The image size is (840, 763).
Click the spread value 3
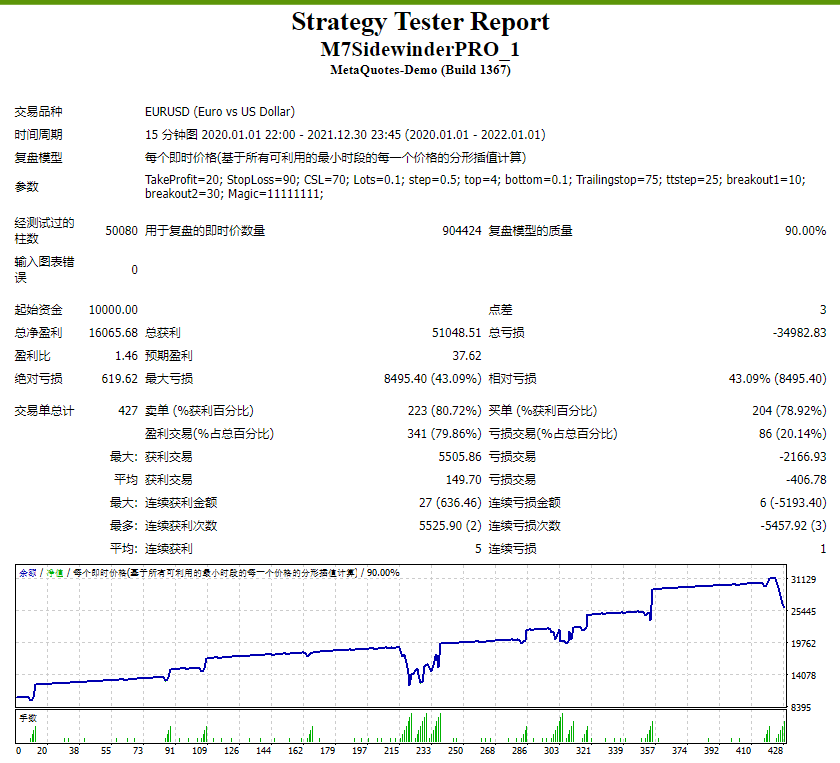[823, 310]
